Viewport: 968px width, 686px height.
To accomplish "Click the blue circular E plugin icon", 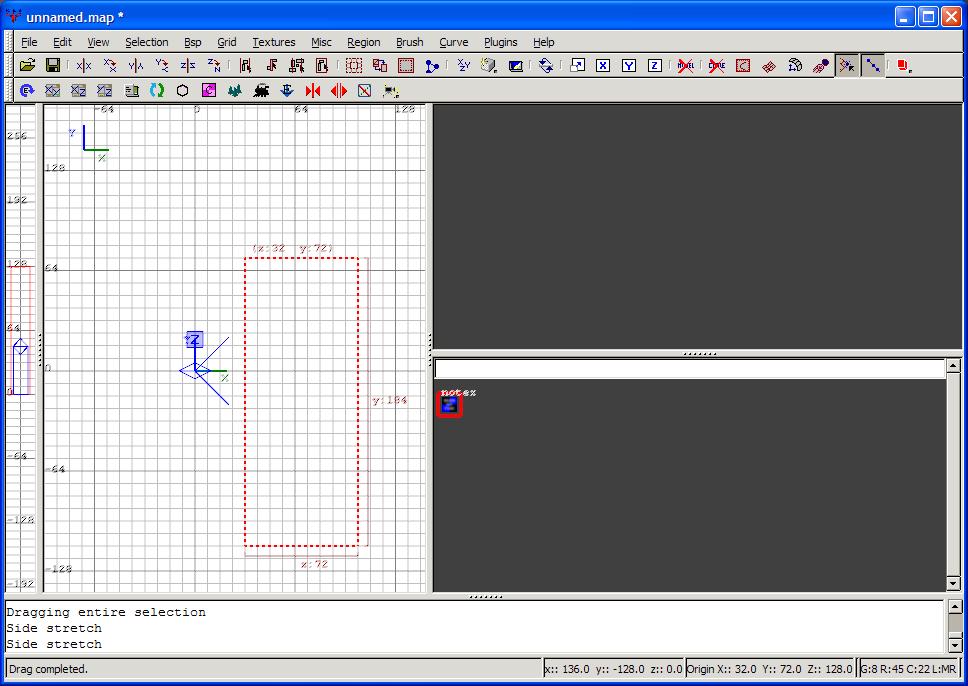I will 27,91.
